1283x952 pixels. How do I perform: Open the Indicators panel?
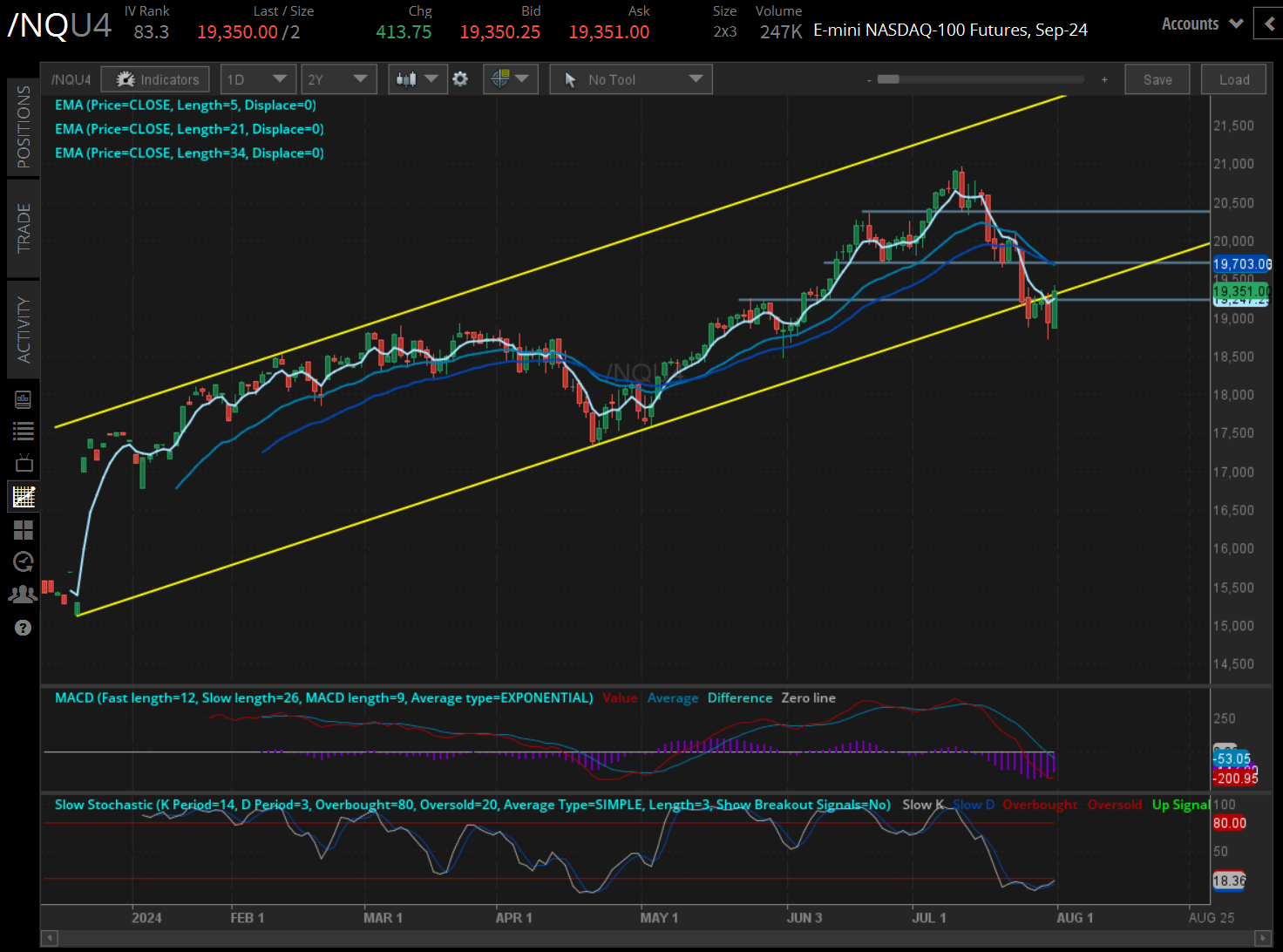click(x=155, y=79)
